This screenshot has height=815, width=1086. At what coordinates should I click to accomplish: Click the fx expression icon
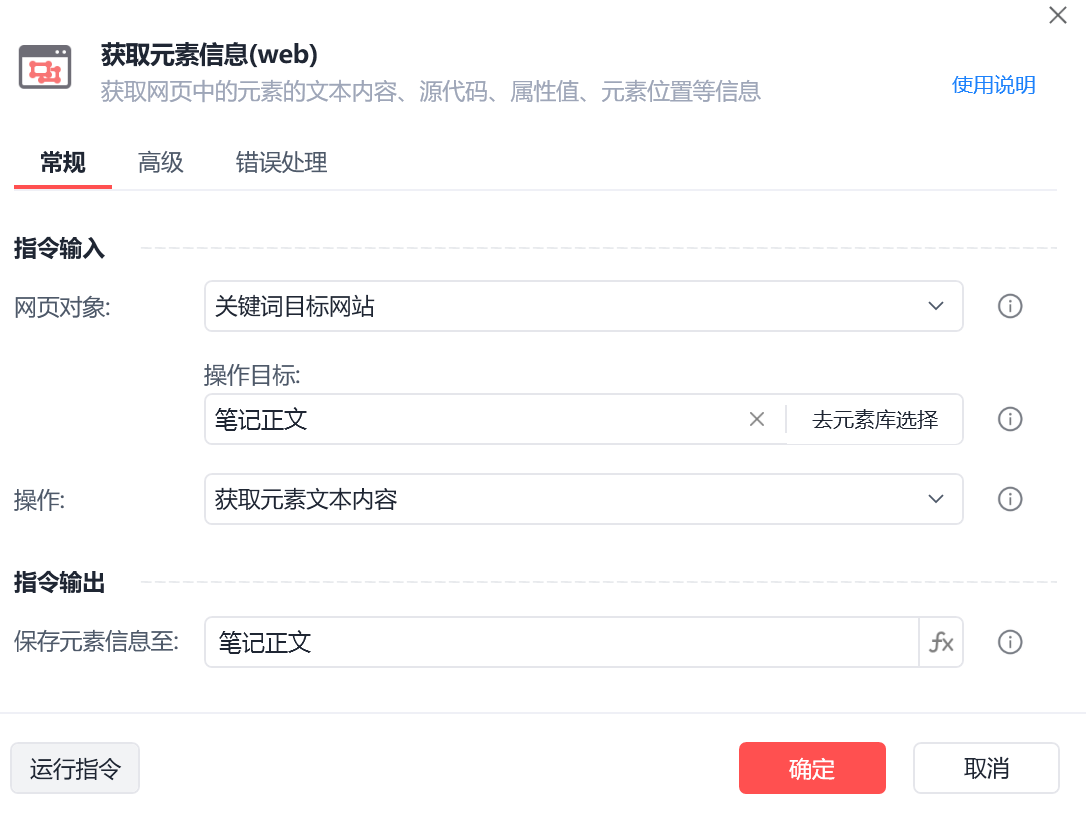pyautogui.click(x=941, y=642)
